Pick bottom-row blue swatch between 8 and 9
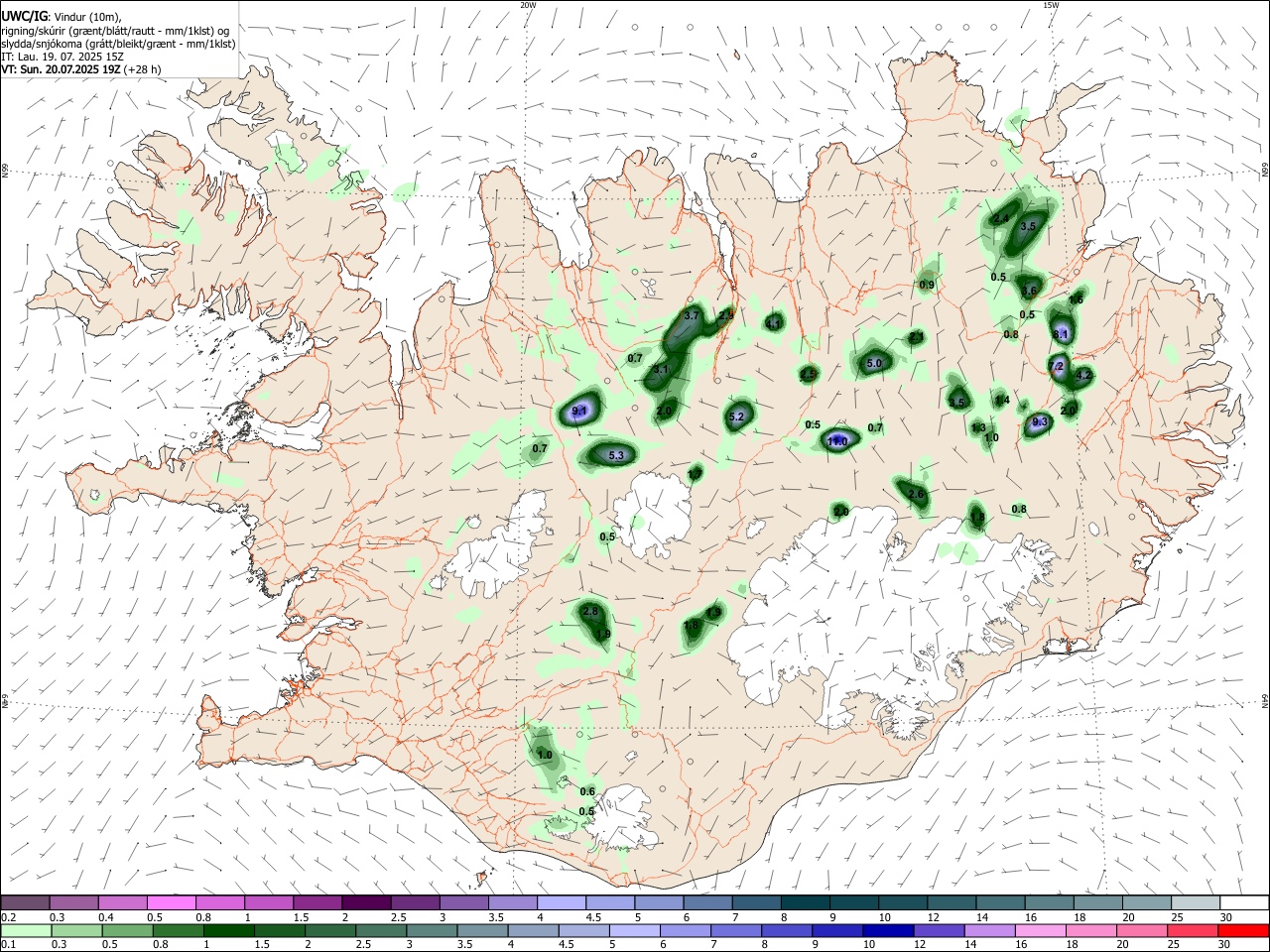 [786, 930]
